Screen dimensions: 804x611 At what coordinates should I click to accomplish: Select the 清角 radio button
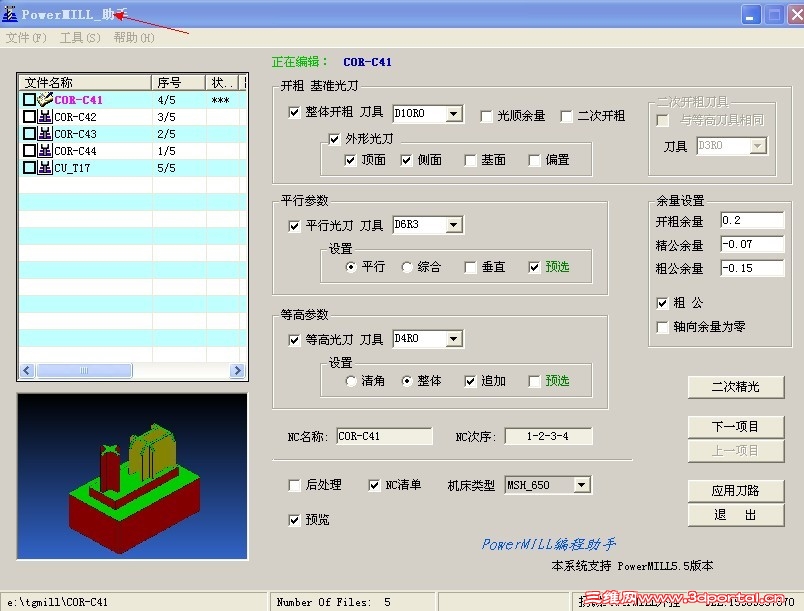click(x=350, y=381)
